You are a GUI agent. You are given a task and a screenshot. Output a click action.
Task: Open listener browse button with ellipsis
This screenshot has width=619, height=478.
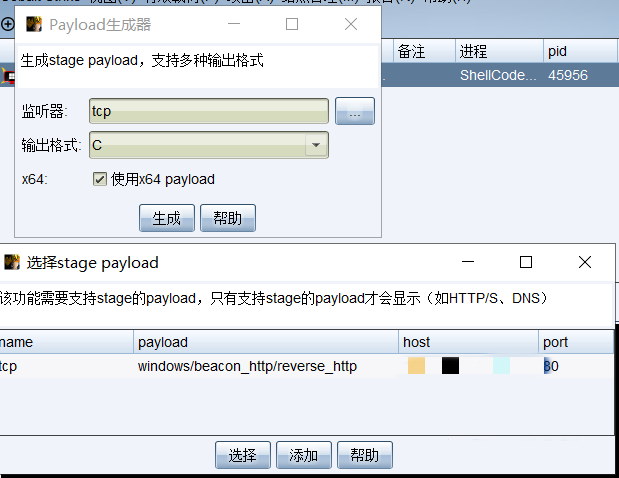(355, 111)
